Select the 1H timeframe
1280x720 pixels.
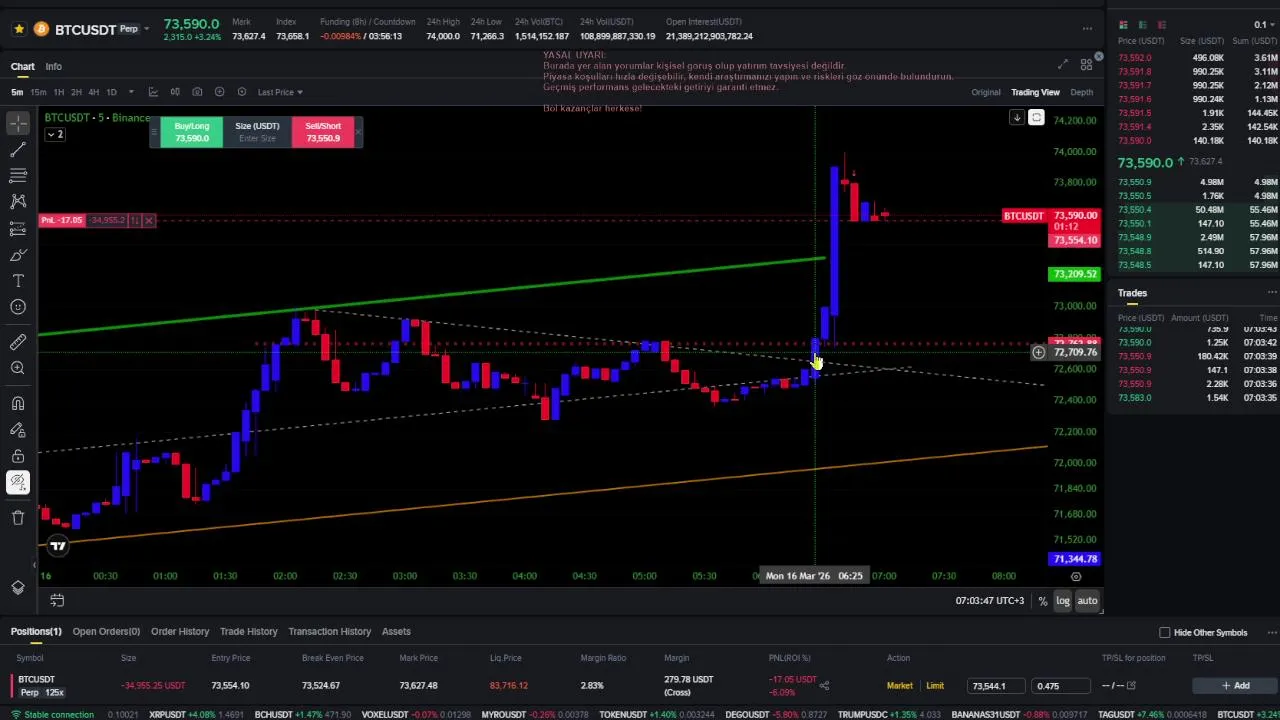click(x=58, y=92)
